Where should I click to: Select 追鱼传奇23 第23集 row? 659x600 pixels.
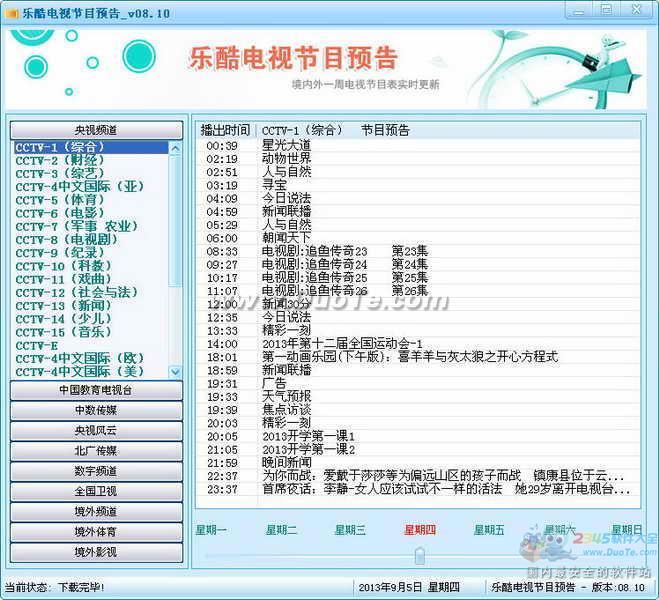pos(418,251)
